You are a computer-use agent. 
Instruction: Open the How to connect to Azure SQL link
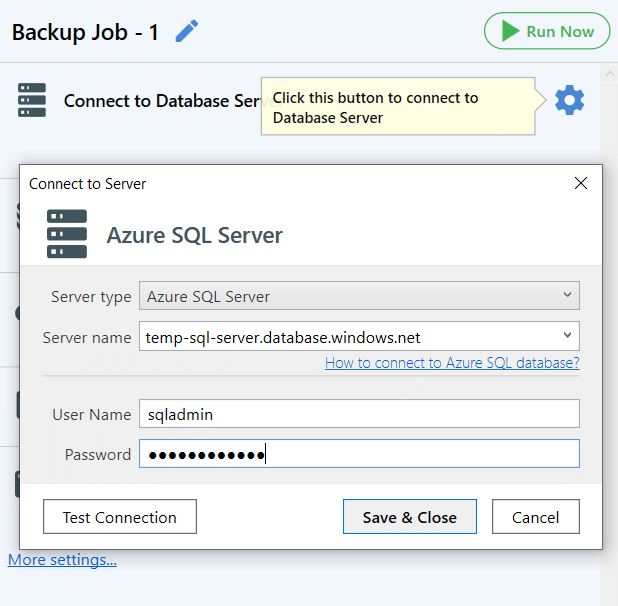452,363
